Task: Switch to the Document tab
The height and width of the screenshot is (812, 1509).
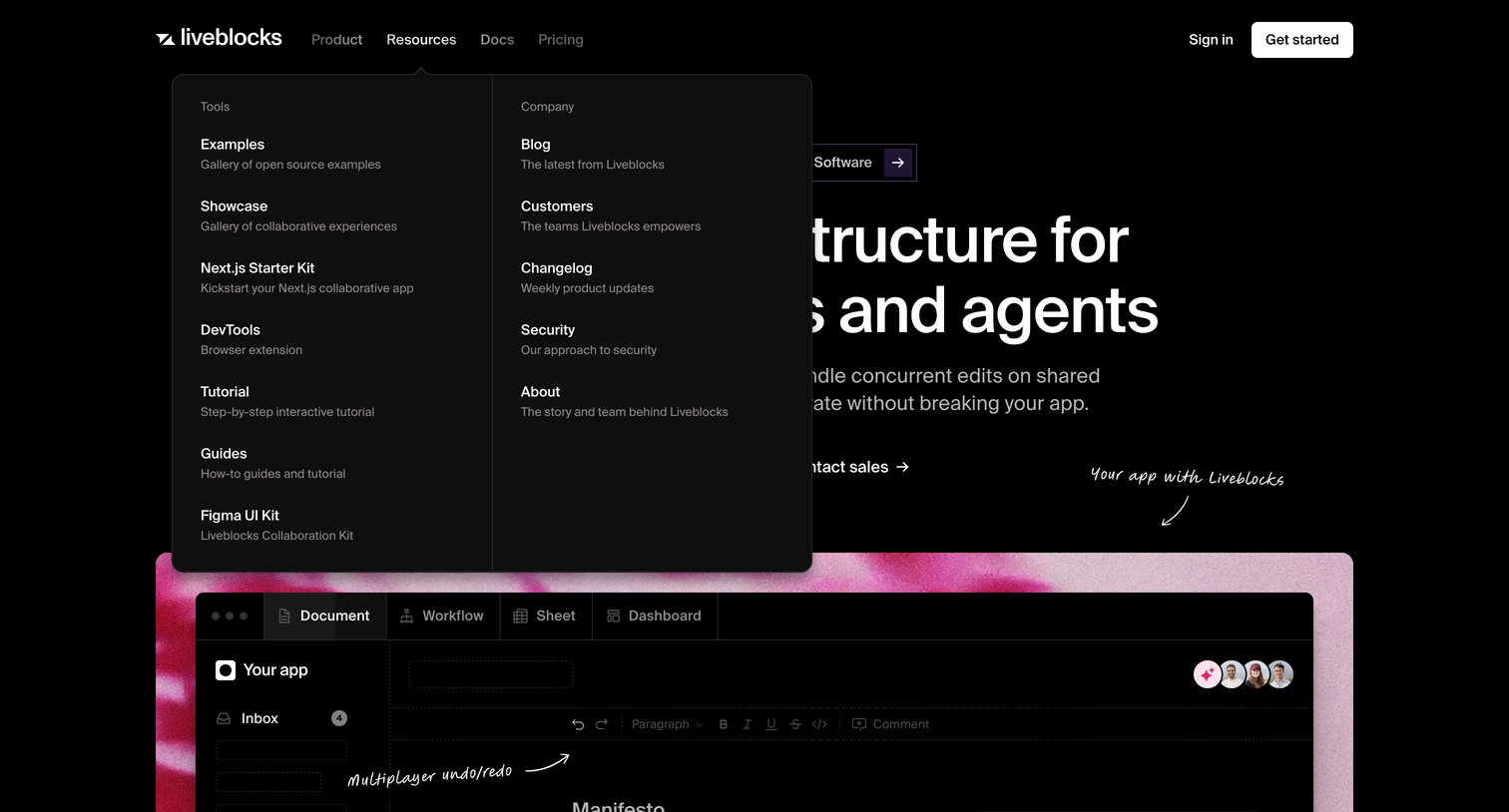Action: pos(324,615)
